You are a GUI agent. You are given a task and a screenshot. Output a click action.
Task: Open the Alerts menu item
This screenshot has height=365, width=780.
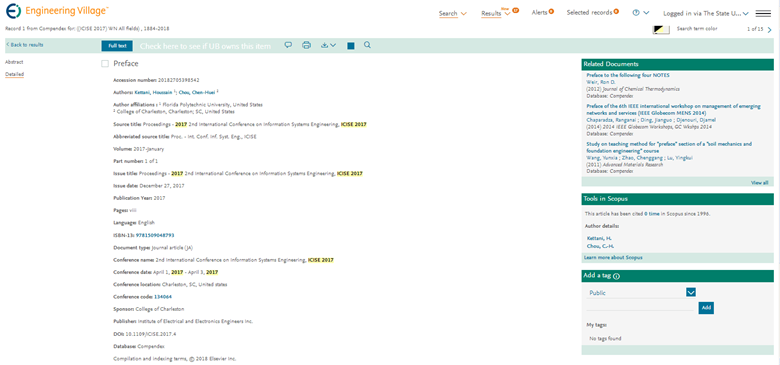(543, 12)
